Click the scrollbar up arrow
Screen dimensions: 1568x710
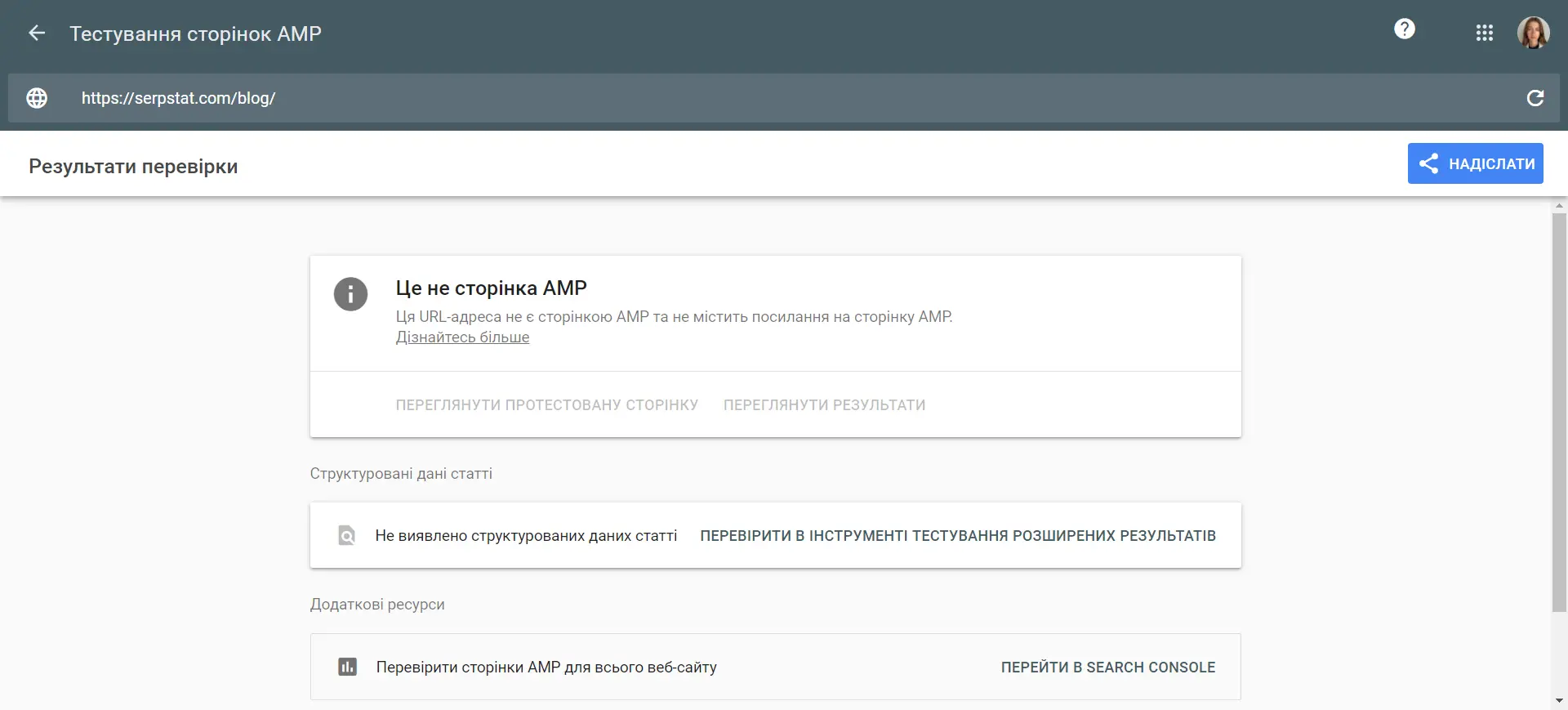[1559, 206]
